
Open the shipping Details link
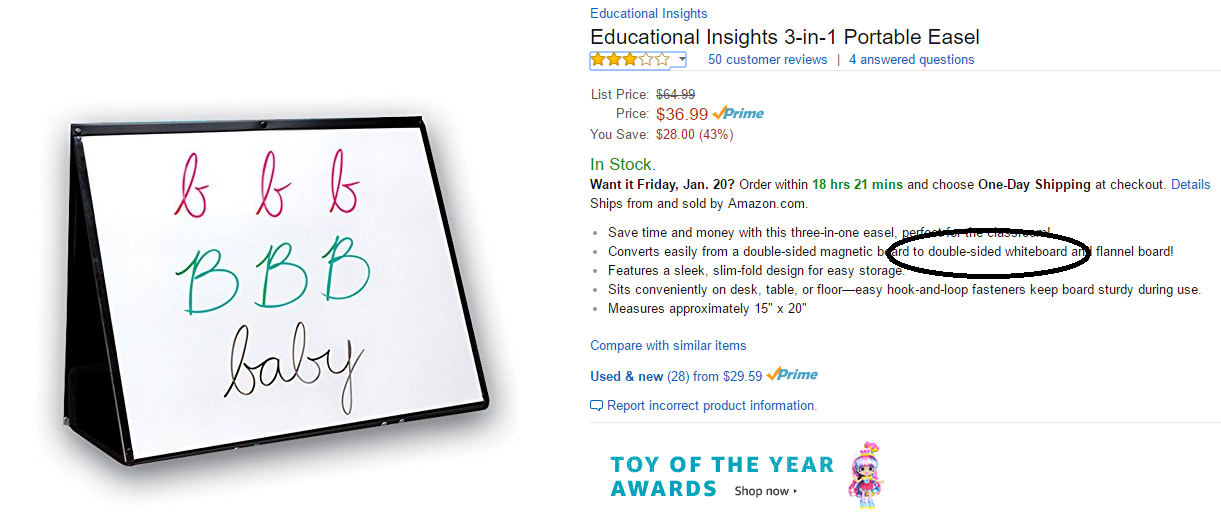(x=1190, y=185)
